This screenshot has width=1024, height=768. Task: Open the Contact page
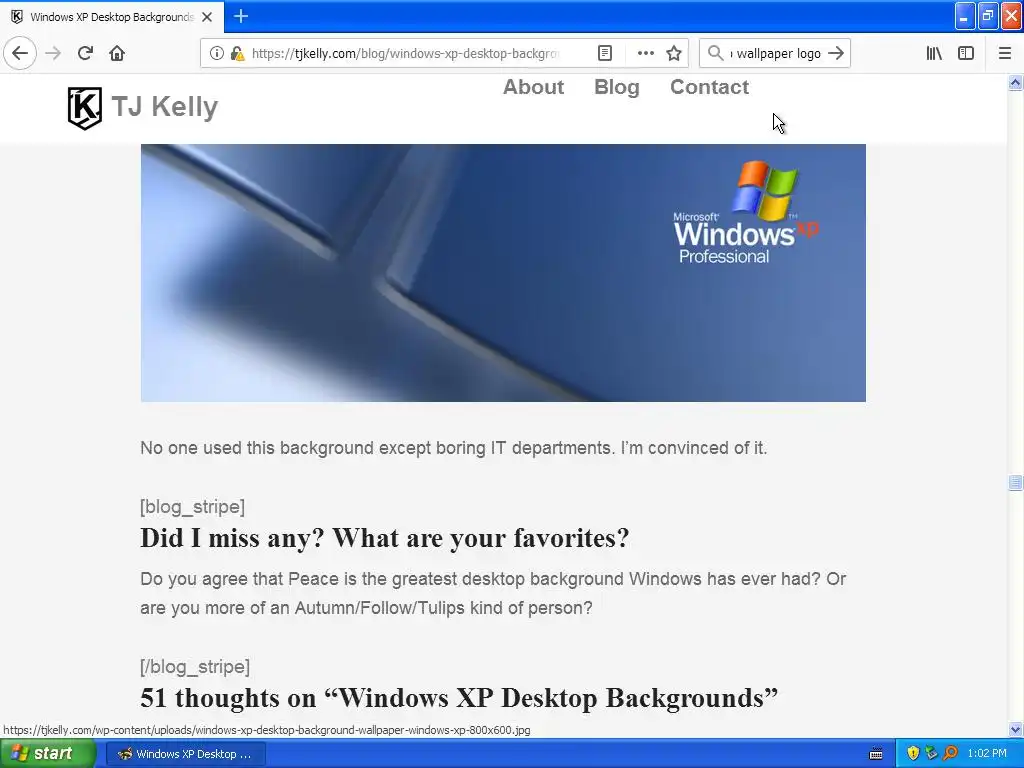tap(709, 87)
